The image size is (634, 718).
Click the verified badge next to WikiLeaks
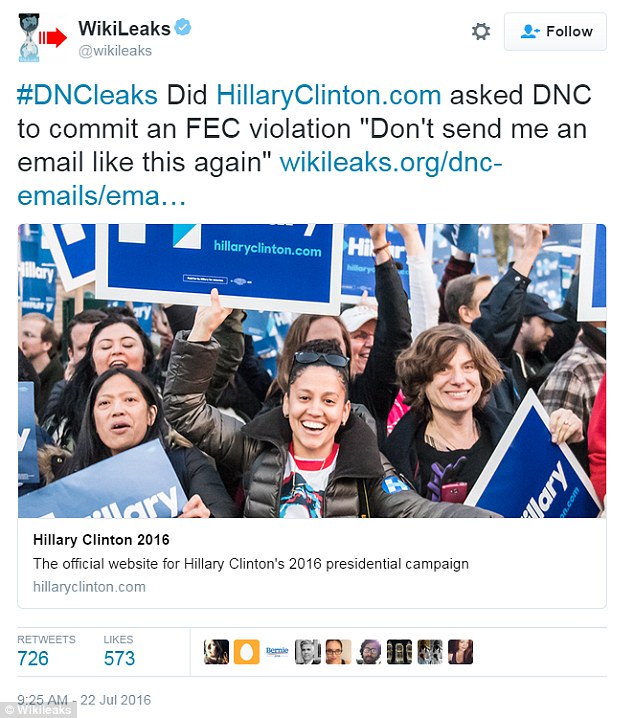pyautogui.click(x=184, y=27)
